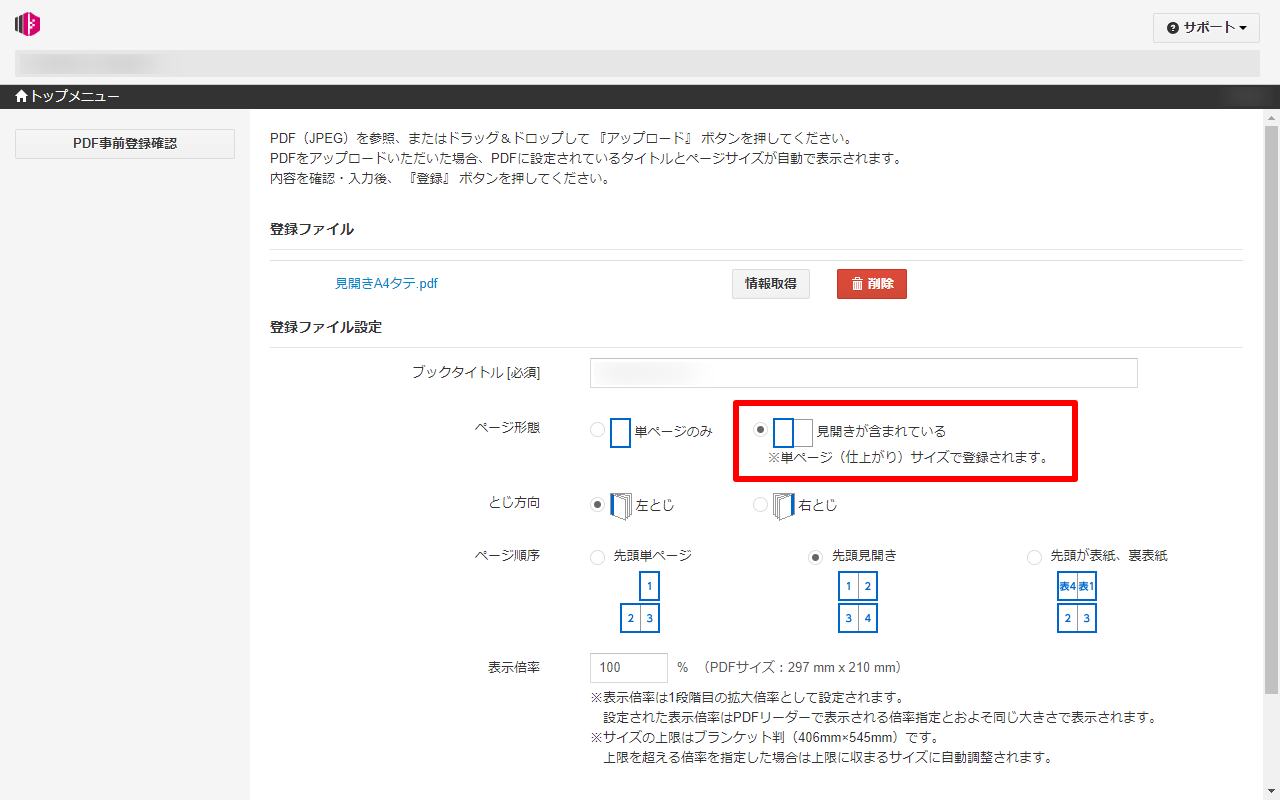Choose the 先頭単ページ page order option
The width and height of the screenshot is (1280, 800).
click(x=598, y=557)
